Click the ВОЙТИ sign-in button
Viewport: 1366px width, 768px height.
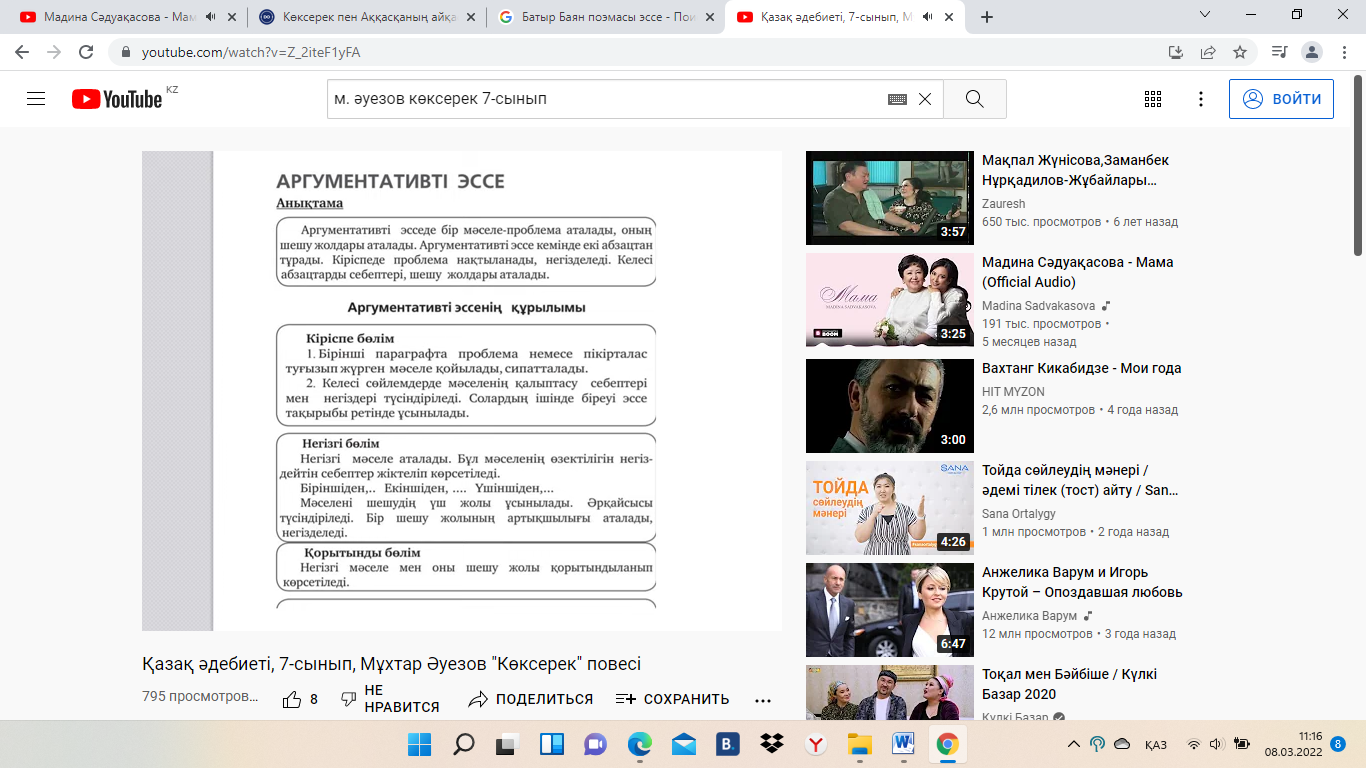(x=1281, y=99)
